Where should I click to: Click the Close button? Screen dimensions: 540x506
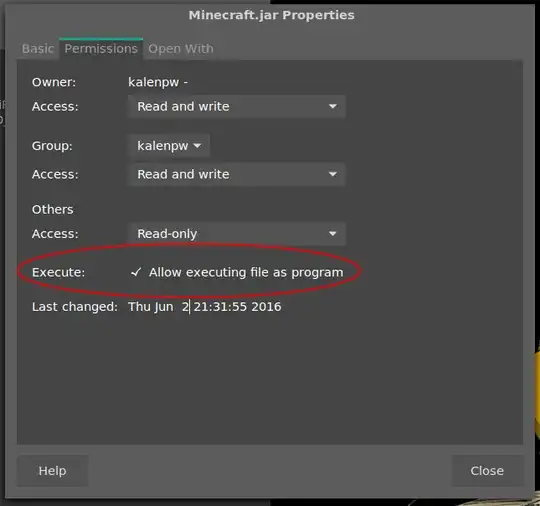tap(487, 471)
